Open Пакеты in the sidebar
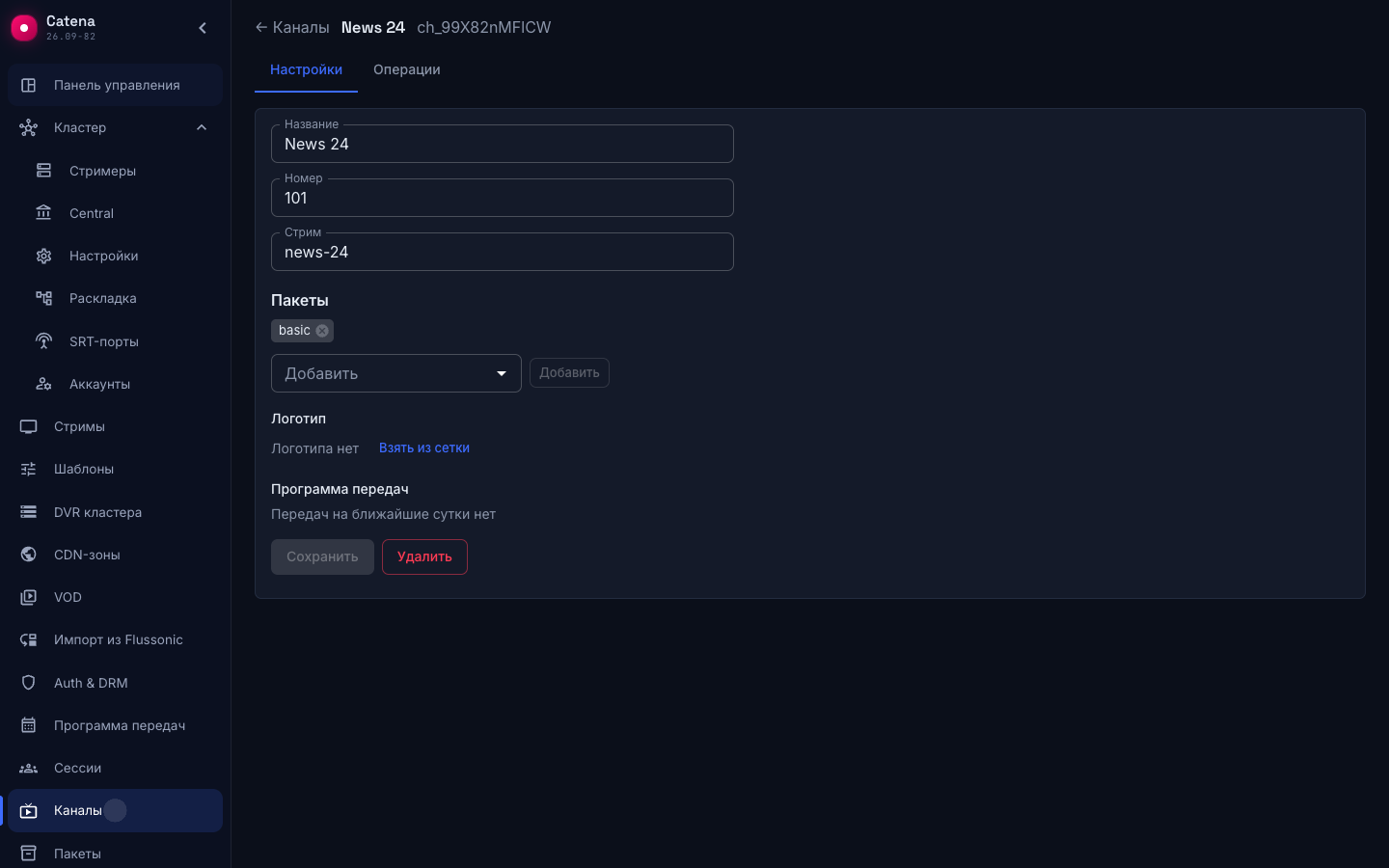The image size is (1389, 868). [x=115, y=854]
